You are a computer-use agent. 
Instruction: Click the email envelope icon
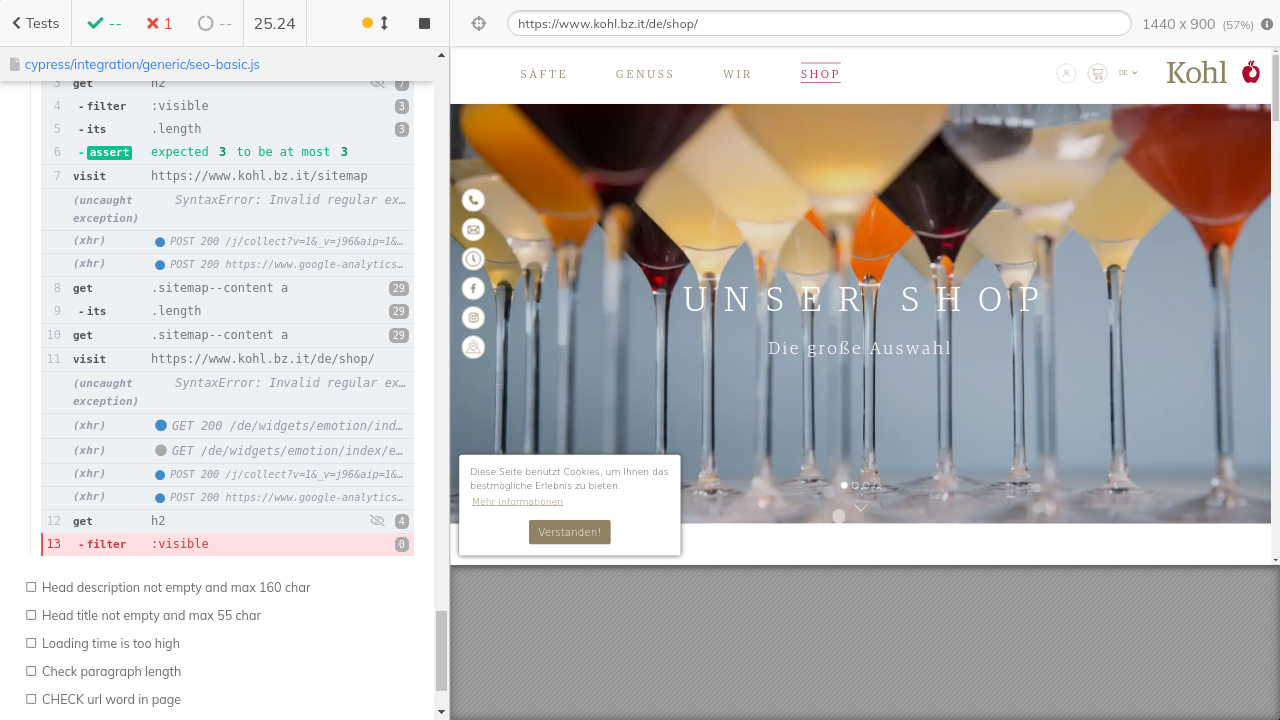(473, 230)
